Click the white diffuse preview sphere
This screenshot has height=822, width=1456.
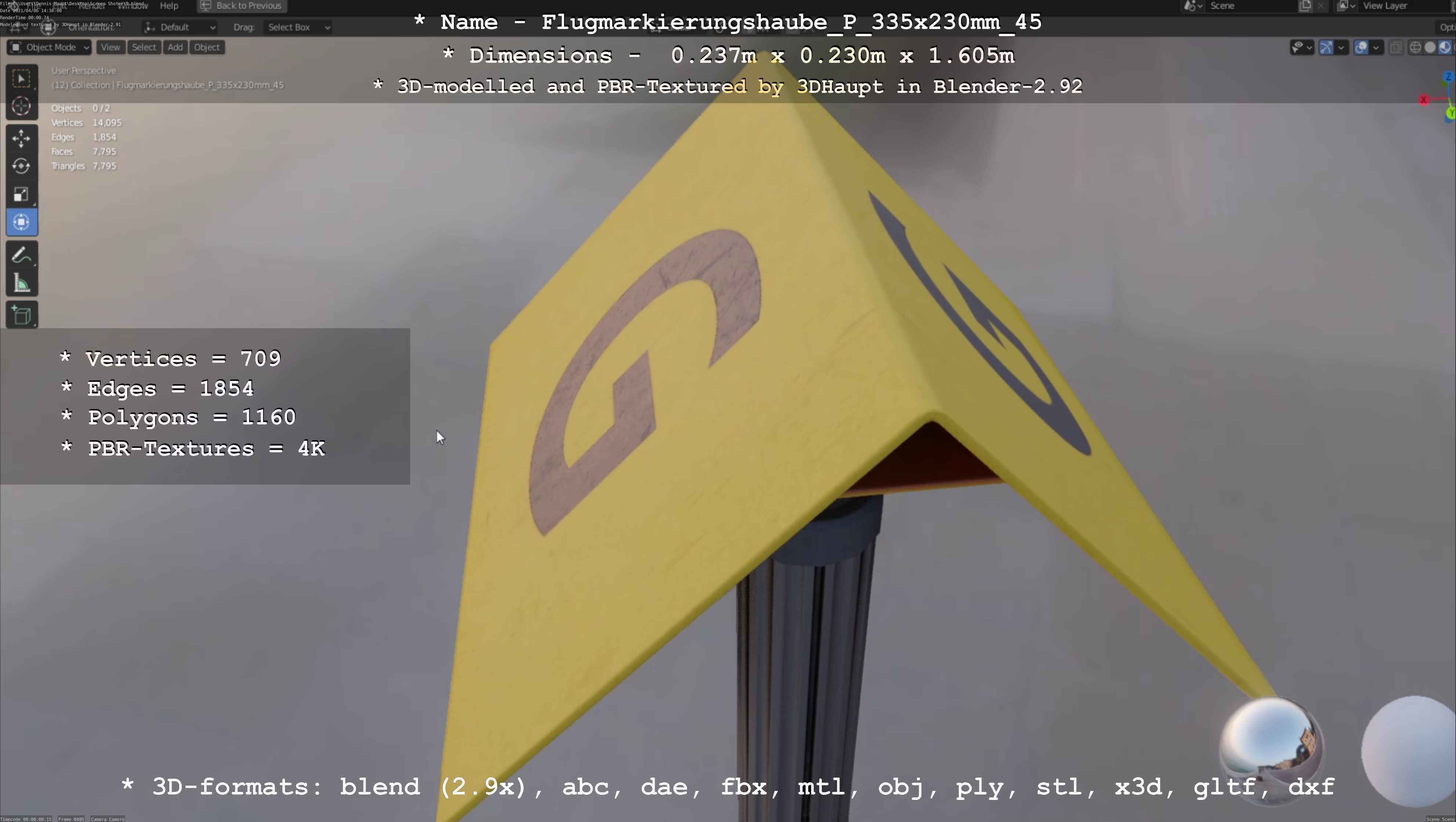pyautogui.click(x=1409, y=752)
